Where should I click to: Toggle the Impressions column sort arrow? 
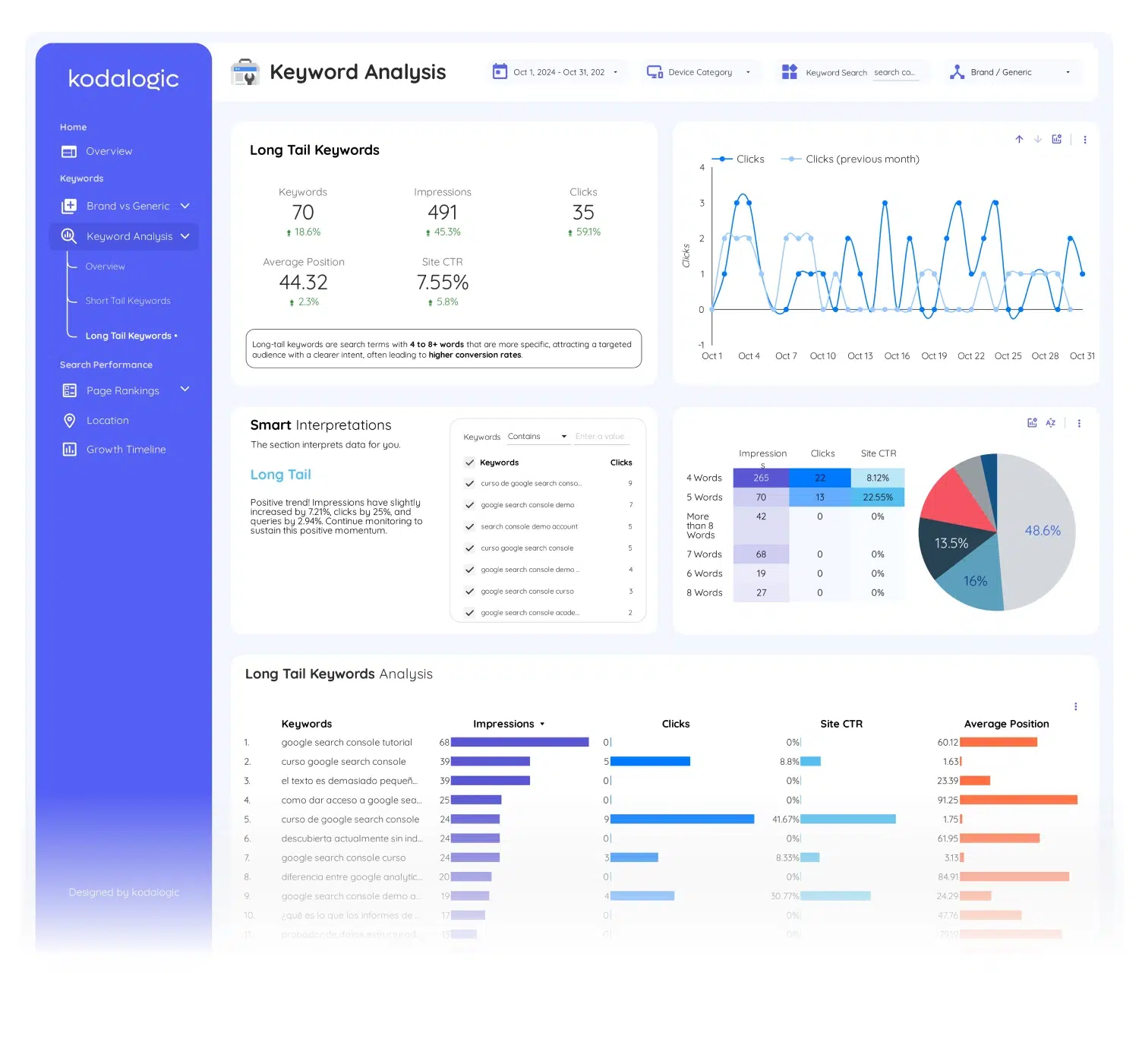[x=542, y=725]
